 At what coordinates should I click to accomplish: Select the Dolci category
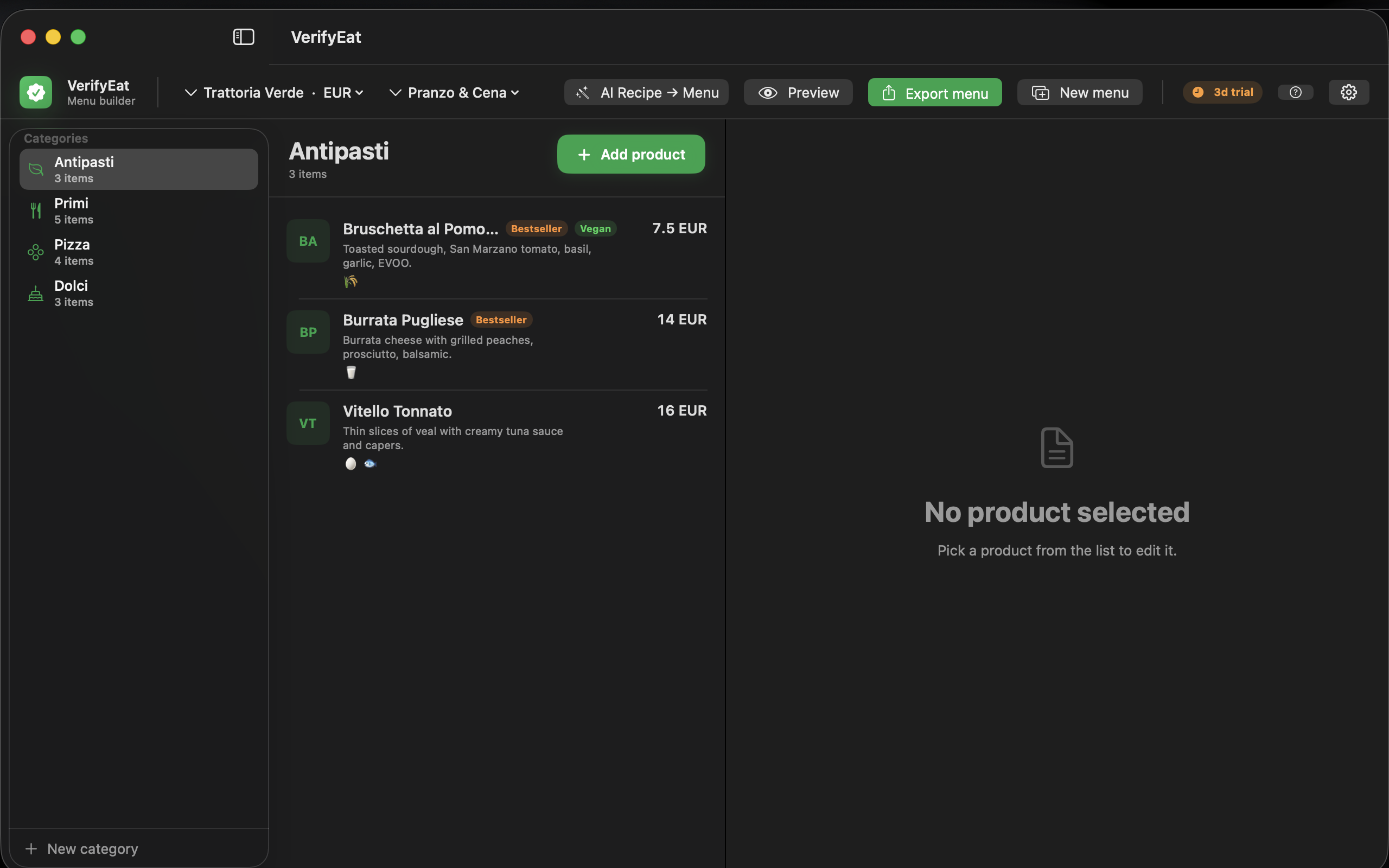139,293
